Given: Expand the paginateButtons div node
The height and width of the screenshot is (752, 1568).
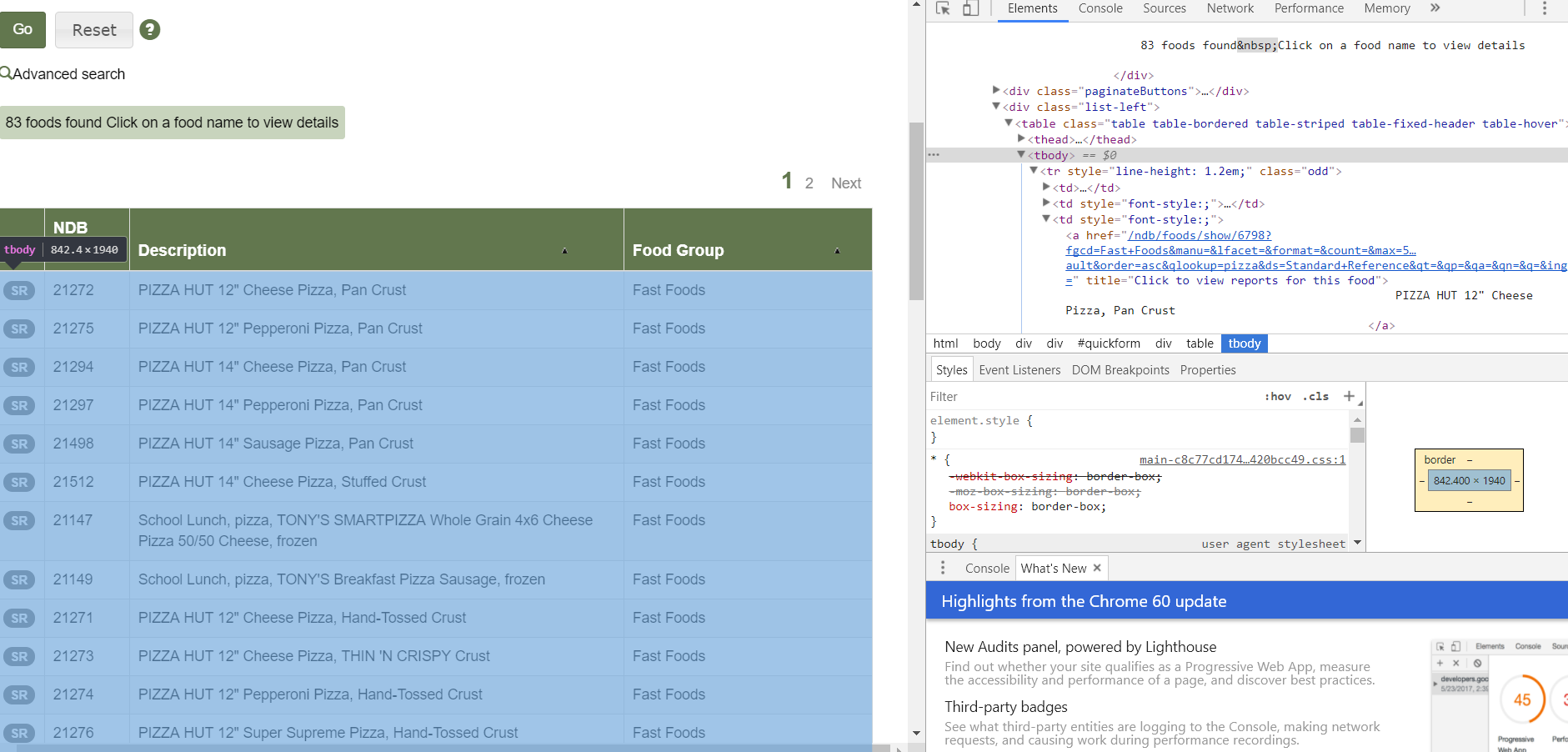Looking at the screenshot, I should coord(996,90).
